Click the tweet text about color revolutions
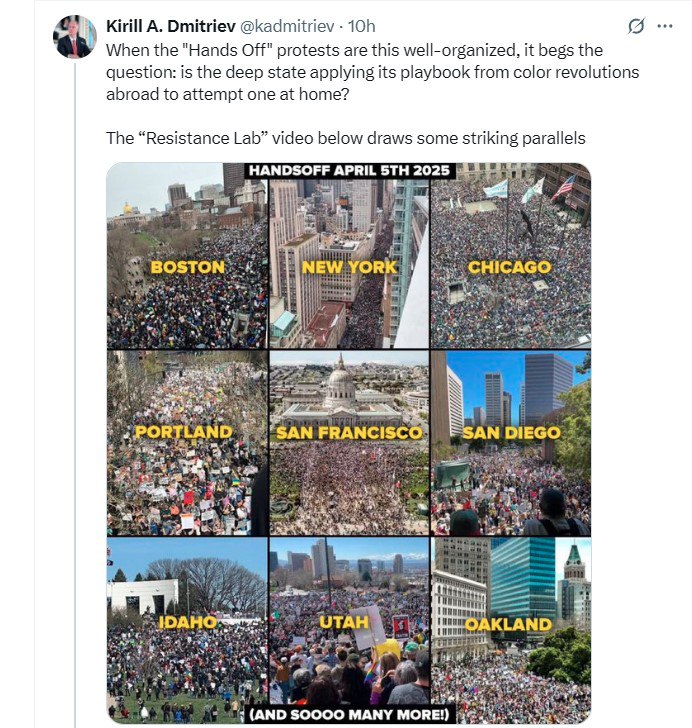692x728 pixels. coord(372,72)
